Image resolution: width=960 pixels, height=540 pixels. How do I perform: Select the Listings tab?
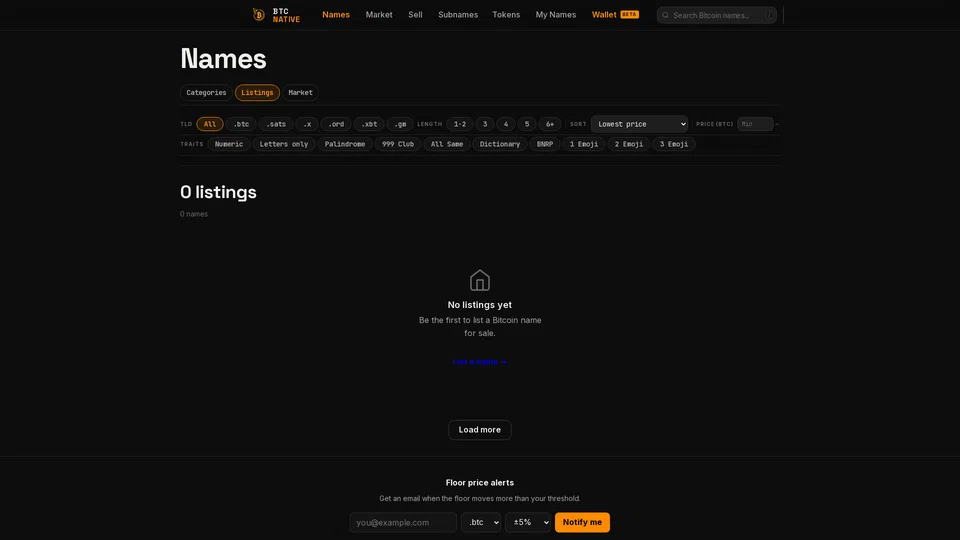point(257,92)
